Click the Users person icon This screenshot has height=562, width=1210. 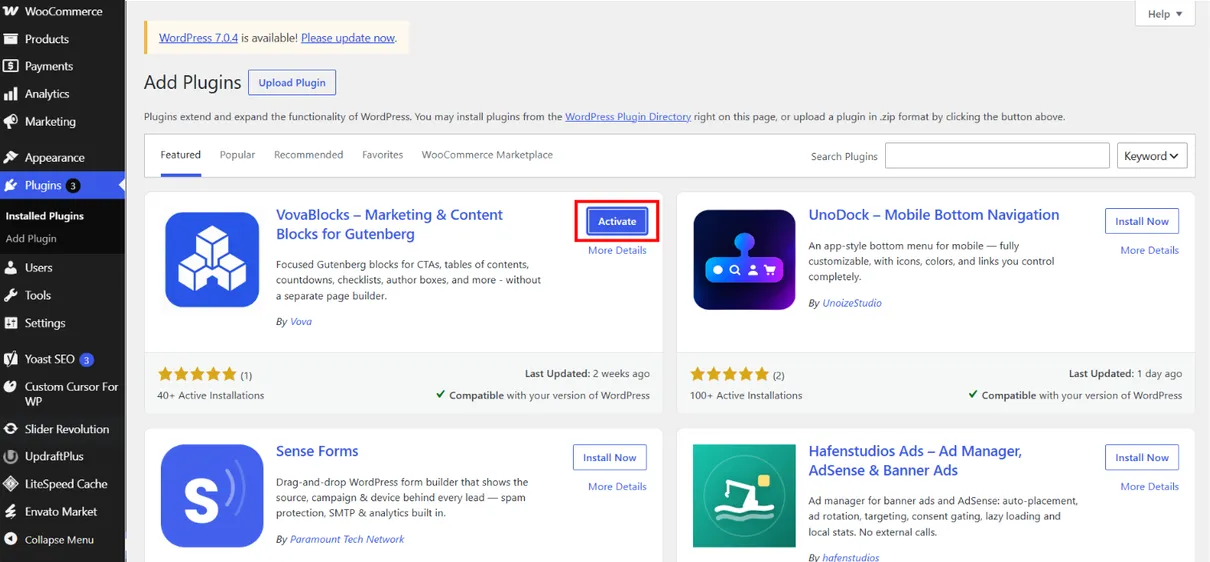point(10,268)
